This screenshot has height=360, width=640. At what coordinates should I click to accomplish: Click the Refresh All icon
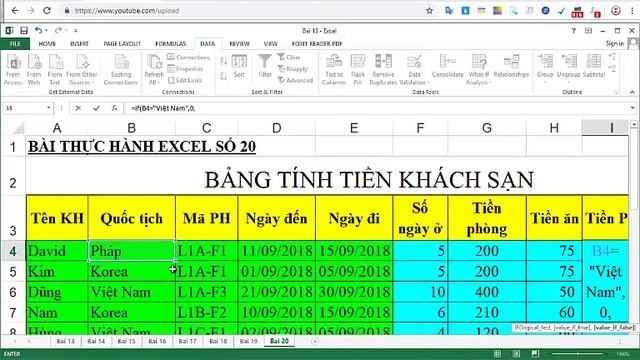[x=154, y=70]
